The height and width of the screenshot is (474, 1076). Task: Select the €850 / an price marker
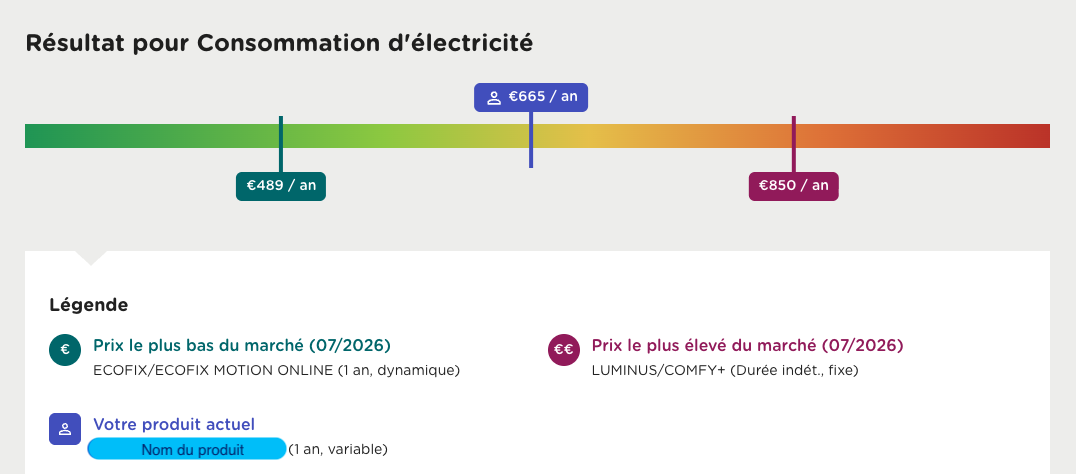tap(793, 186)
